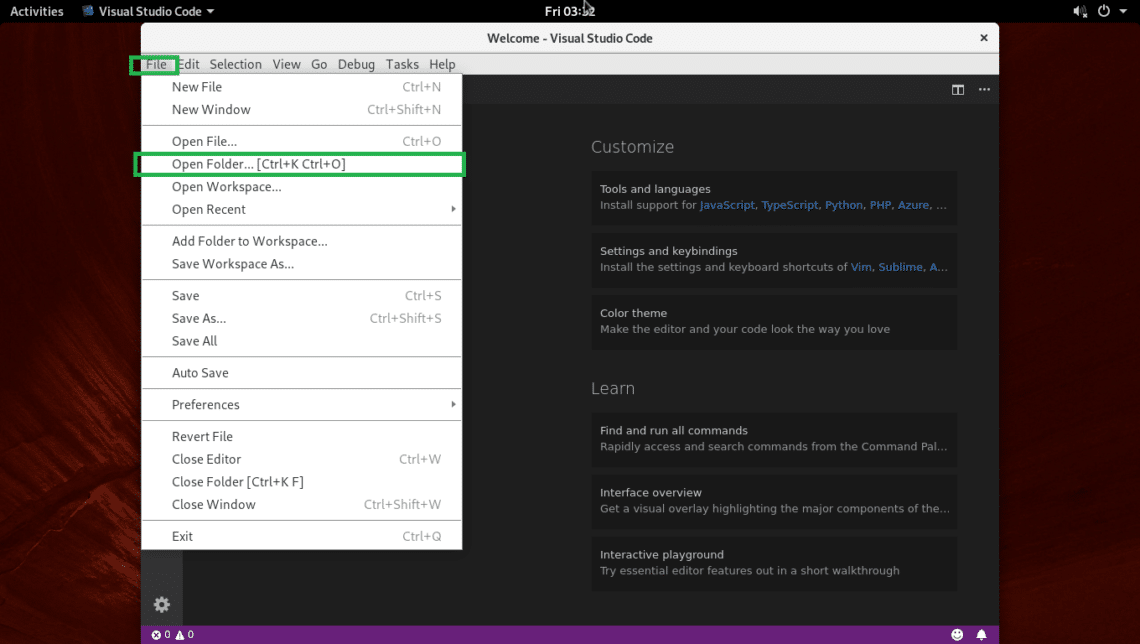Click the warnings triangle in status bar
1140x644 pixels.
pos(180,635)
